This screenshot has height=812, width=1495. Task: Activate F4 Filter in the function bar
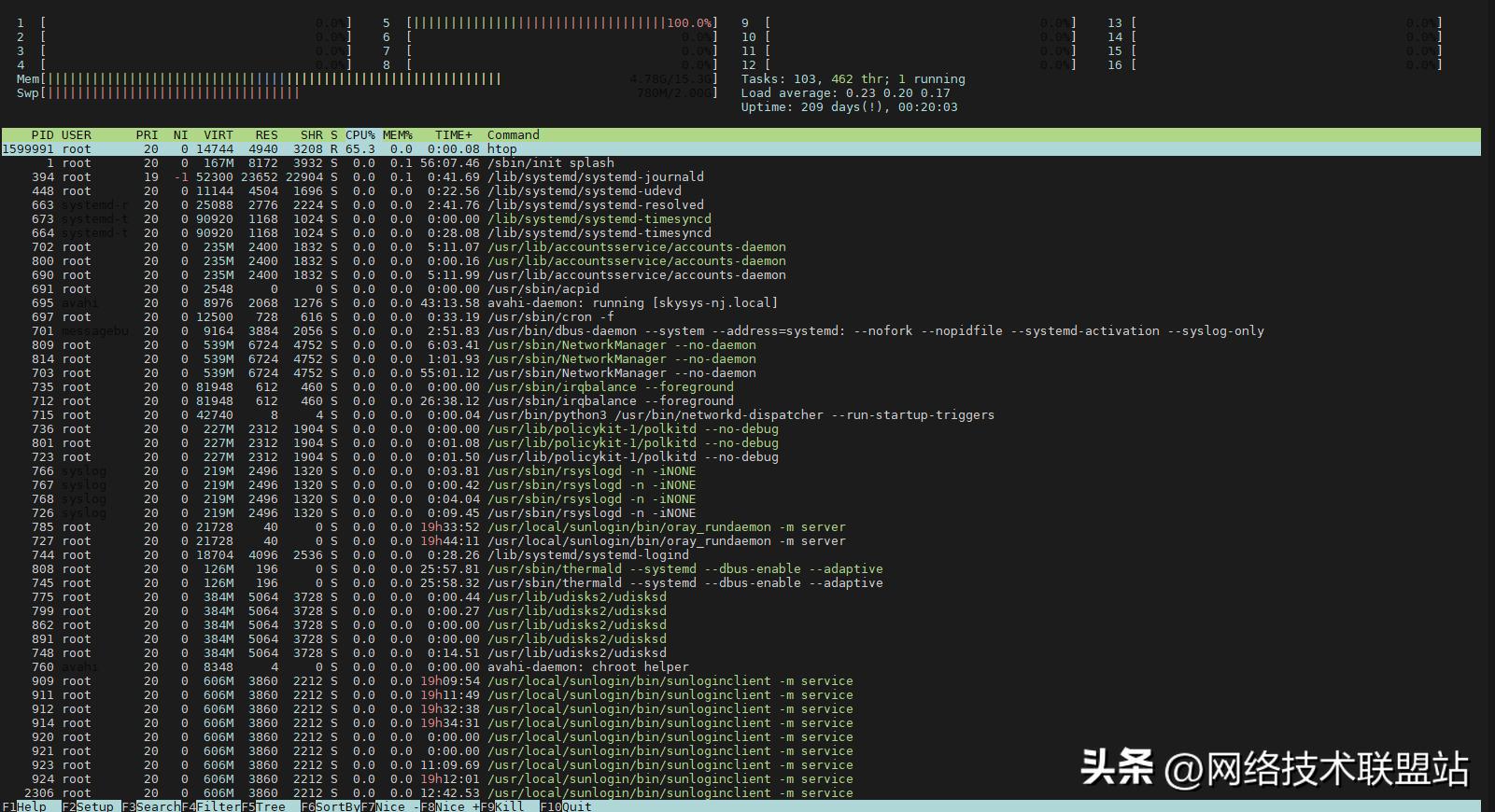point(211,806)
